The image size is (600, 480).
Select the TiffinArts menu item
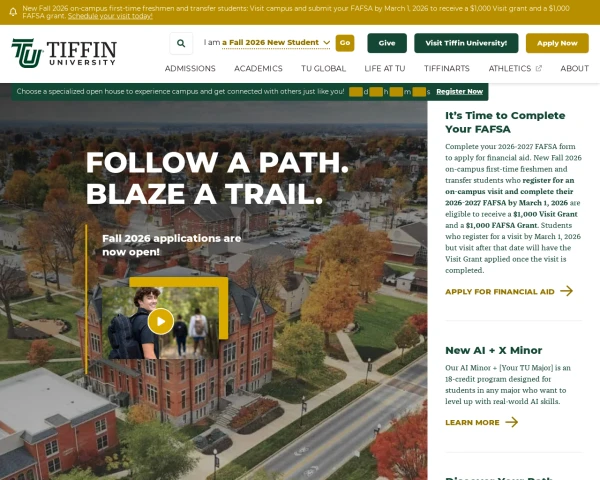point(447,69)
